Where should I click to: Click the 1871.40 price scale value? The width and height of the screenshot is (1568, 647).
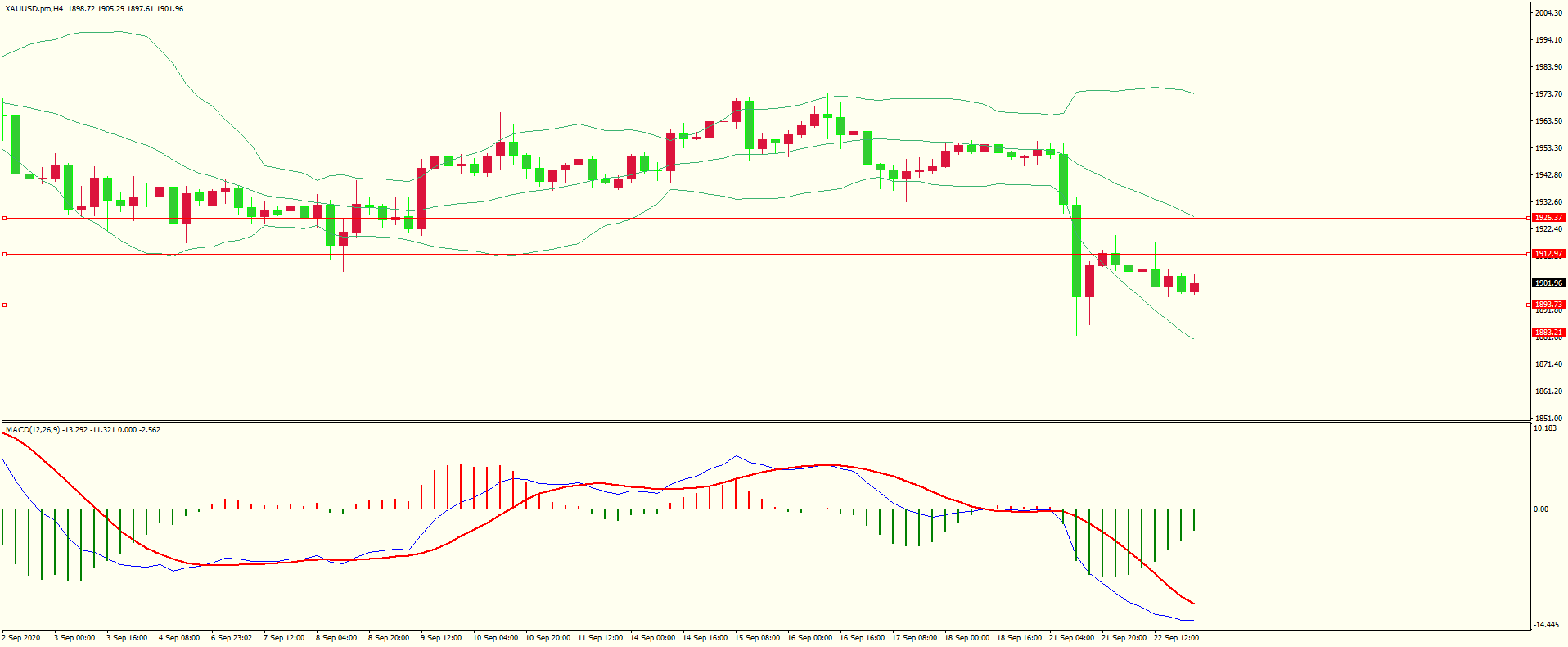click(x=1549, y=364)
